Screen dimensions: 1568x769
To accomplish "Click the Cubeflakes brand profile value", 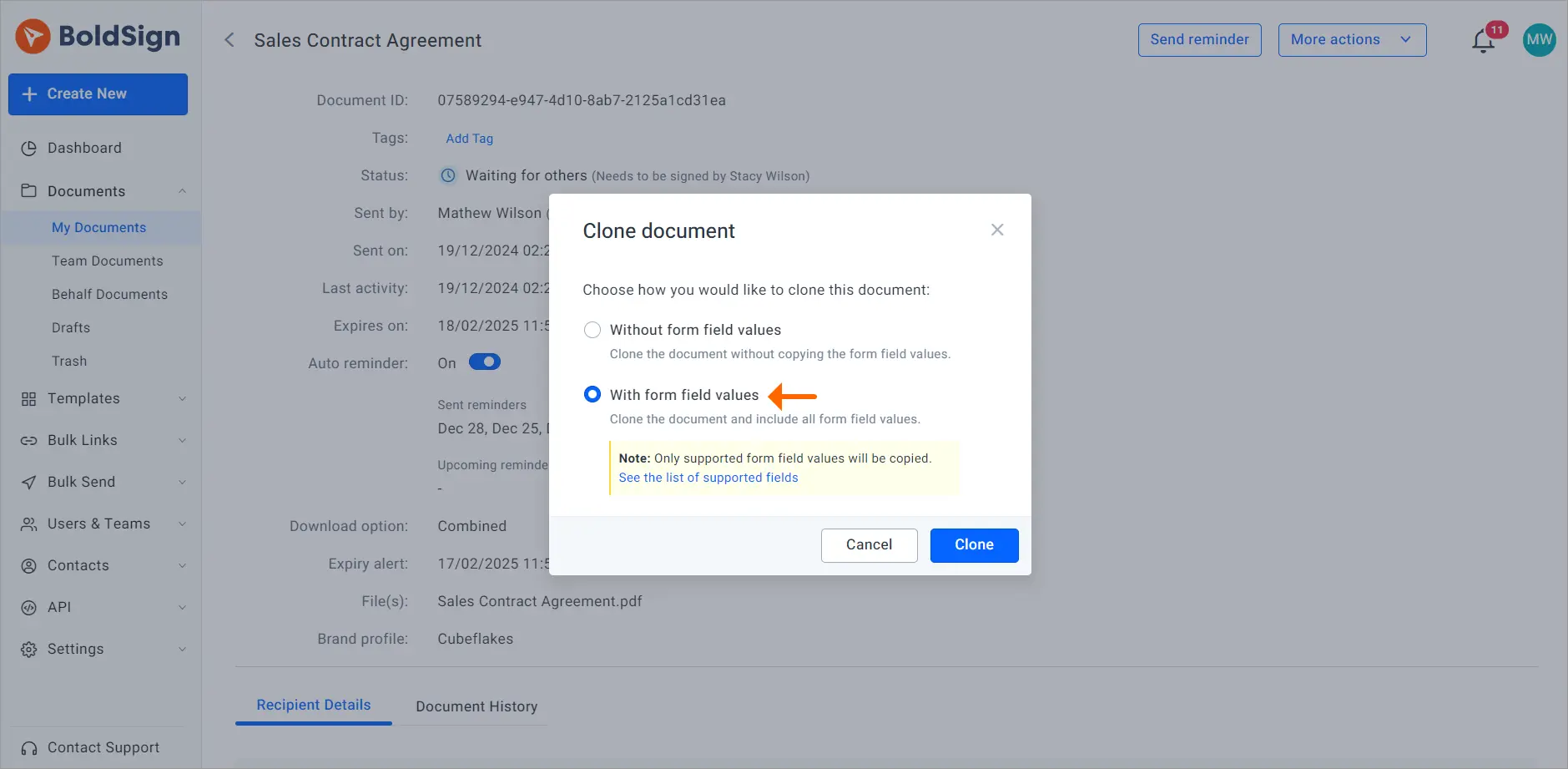I will click(x=476, y=640).
